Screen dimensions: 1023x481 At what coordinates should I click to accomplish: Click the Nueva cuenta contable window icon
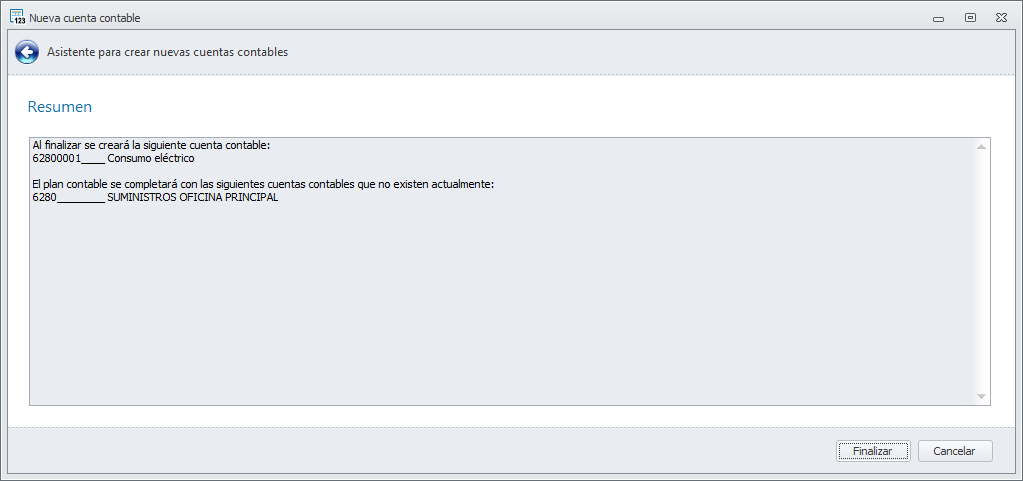pos(17,17)
